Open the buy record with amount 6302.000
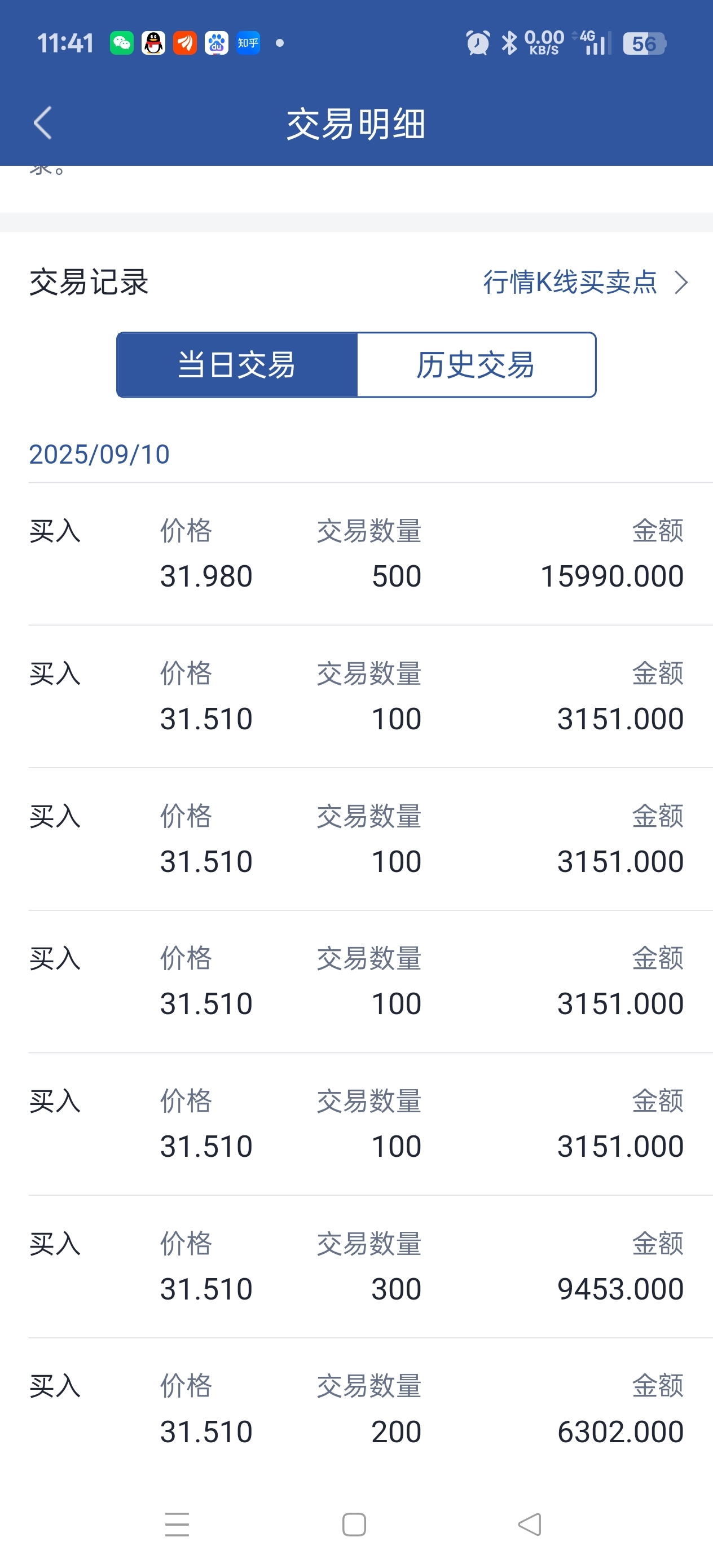 click(356, 1409)
